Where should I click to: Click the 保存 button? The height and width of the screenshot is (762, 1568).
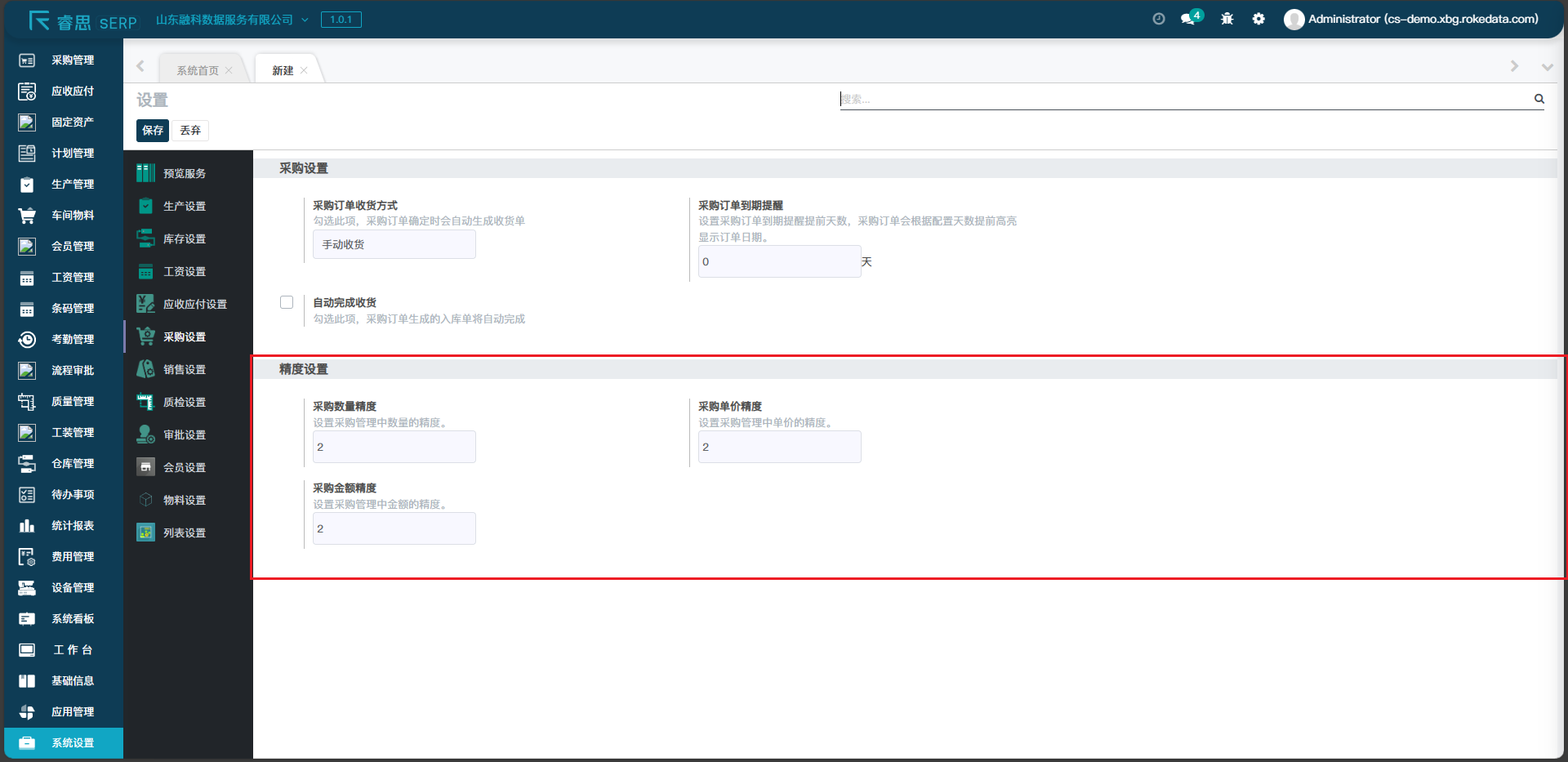153,131
